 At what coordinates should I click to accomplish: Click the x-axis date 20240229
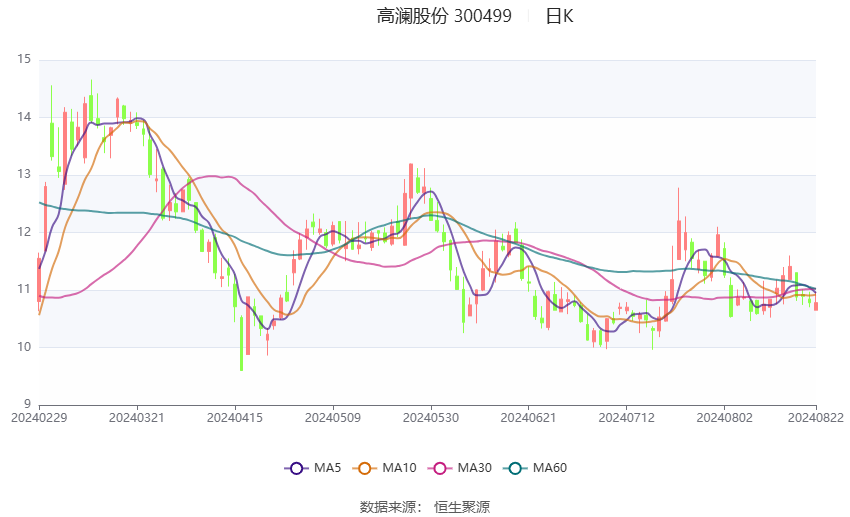[x=39, y=418]
